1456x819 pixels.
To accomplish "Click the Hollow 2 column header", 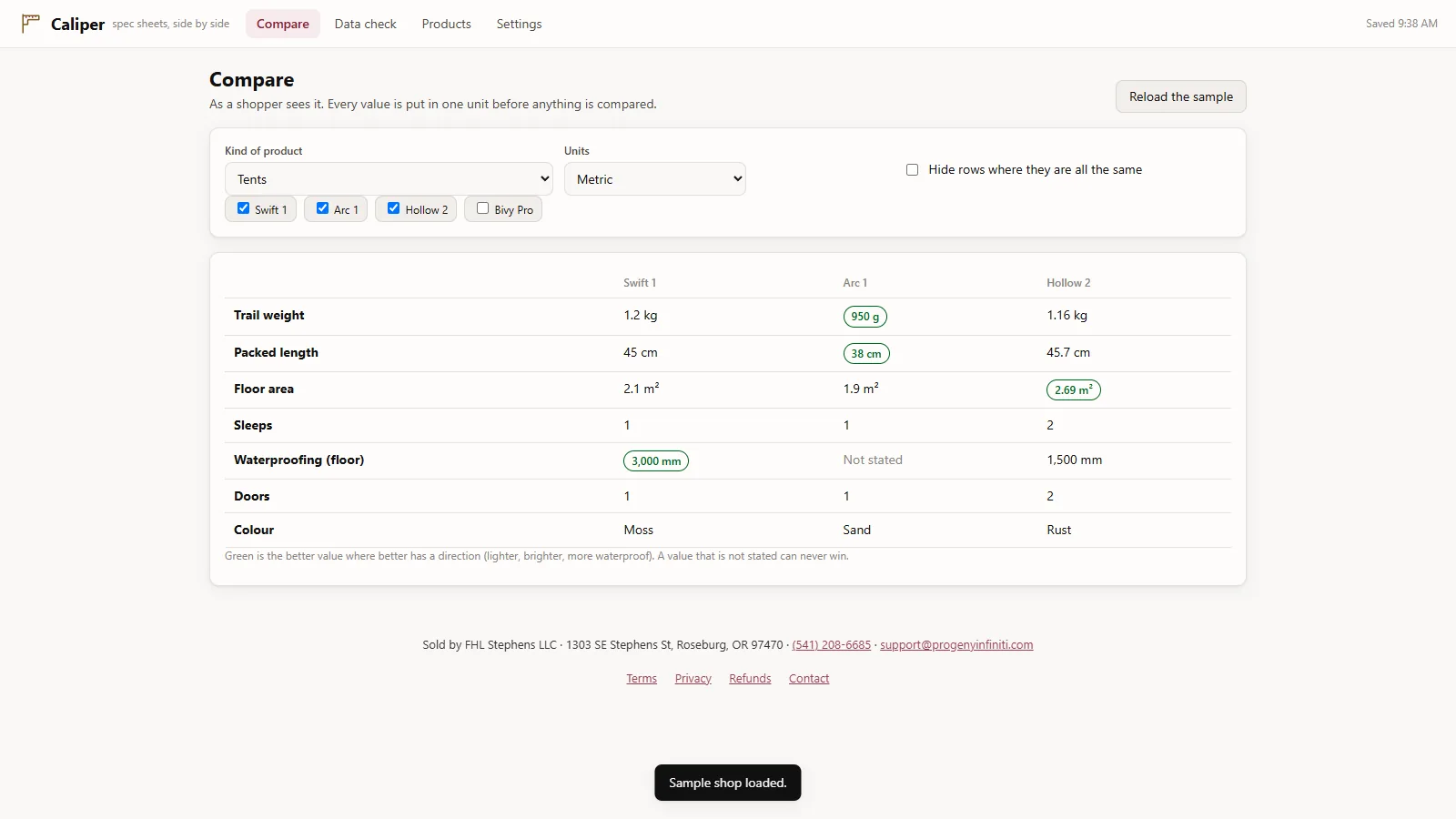I will click(x=1068, y=283).
